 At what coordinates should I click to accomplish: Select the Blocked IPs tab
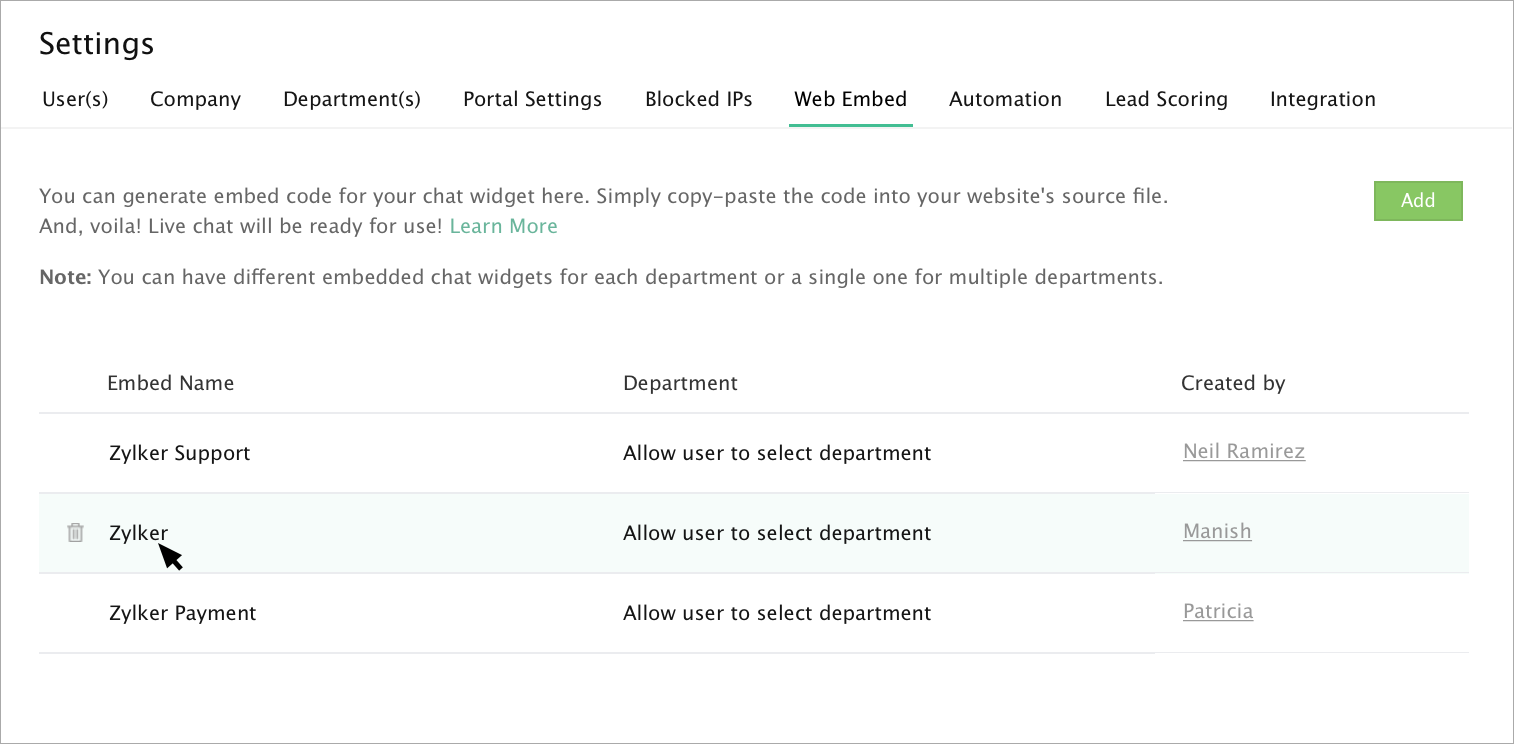(x=698, y=99)
